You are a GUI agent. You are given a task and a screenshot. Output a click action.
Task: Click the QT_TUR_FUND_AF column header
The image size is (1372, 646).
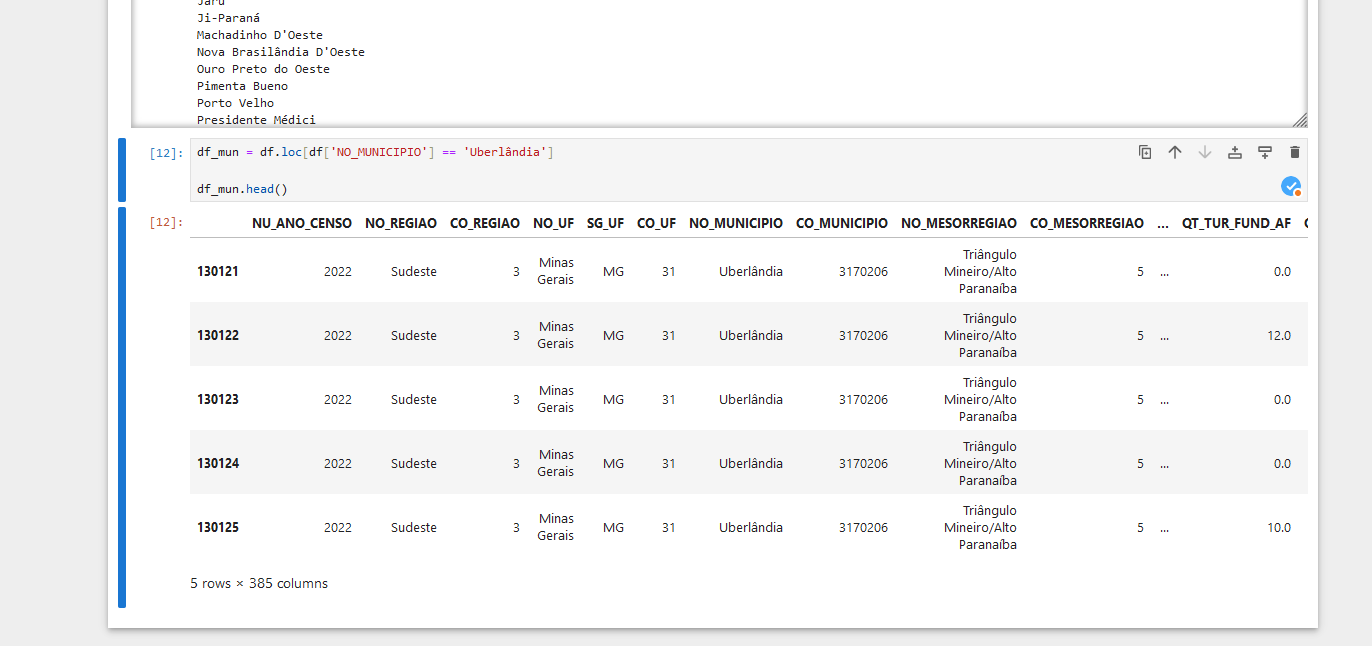pos(1236,224)
